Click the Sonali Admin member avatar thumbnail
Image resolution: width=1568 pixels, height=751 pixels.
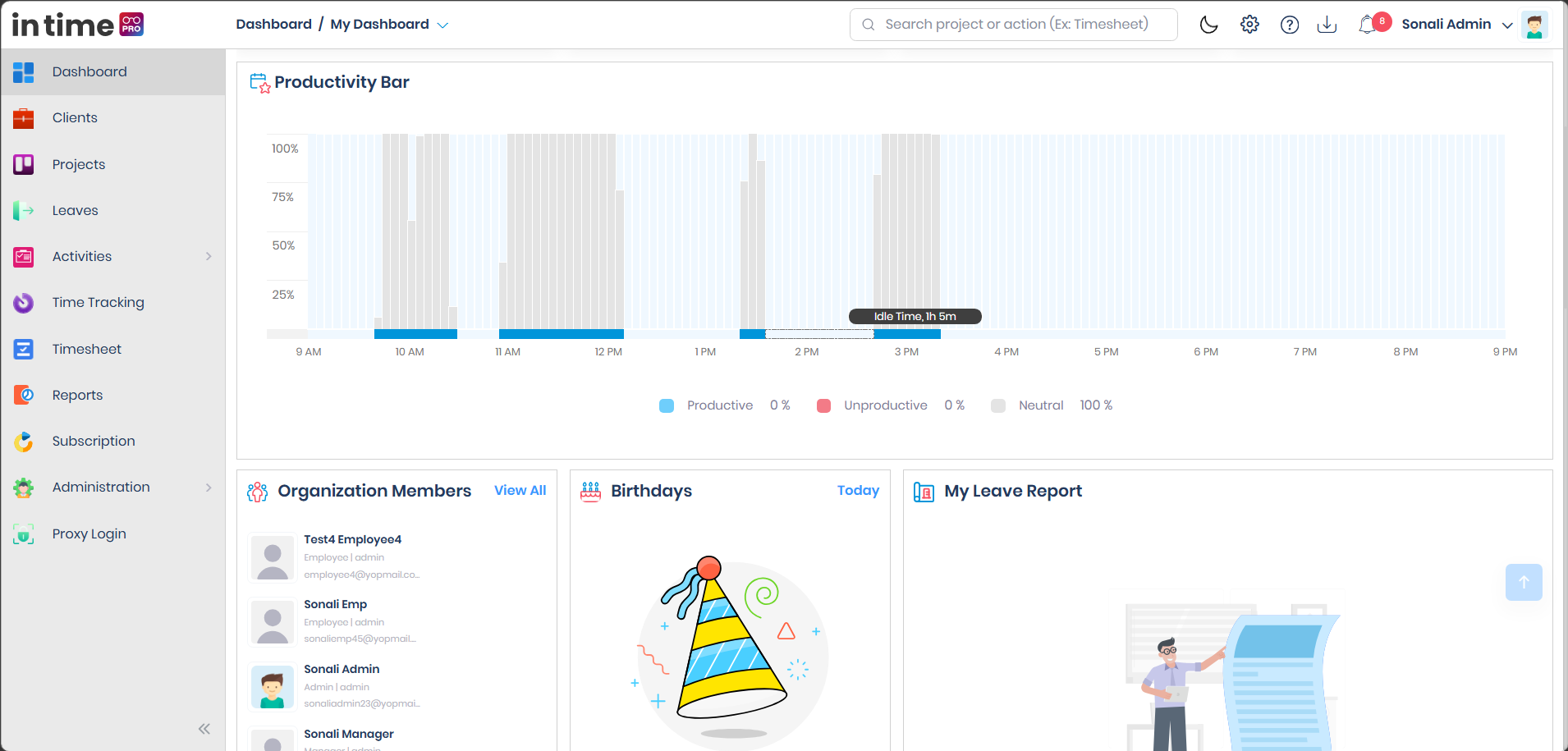point(273,687)
